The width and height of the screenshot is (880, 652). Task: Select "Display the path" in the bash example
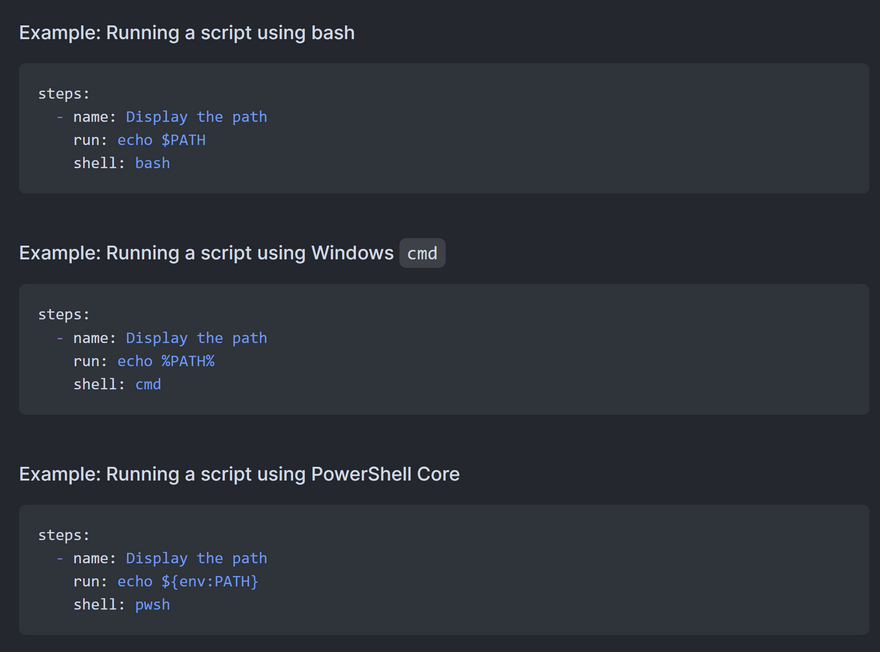point(196,117)
